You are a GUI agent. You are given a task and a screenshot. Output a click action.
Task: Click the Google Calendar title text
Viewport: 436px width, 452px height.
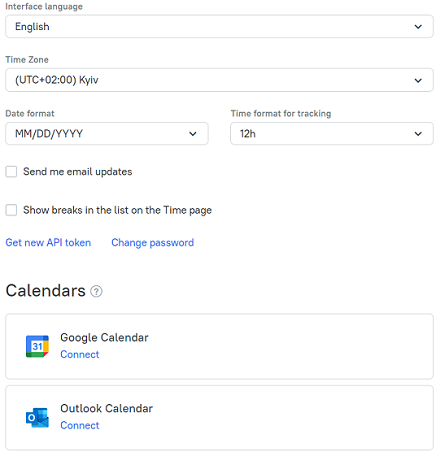(x=104, y=337)
